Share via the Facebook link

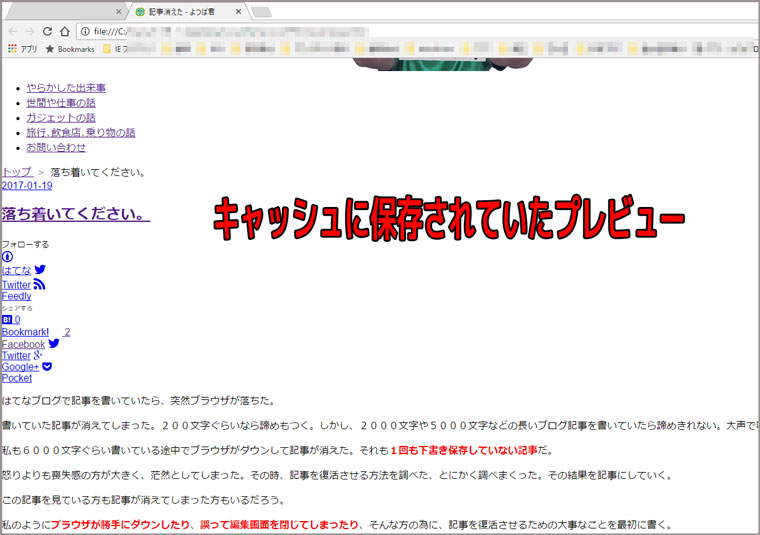23,344
